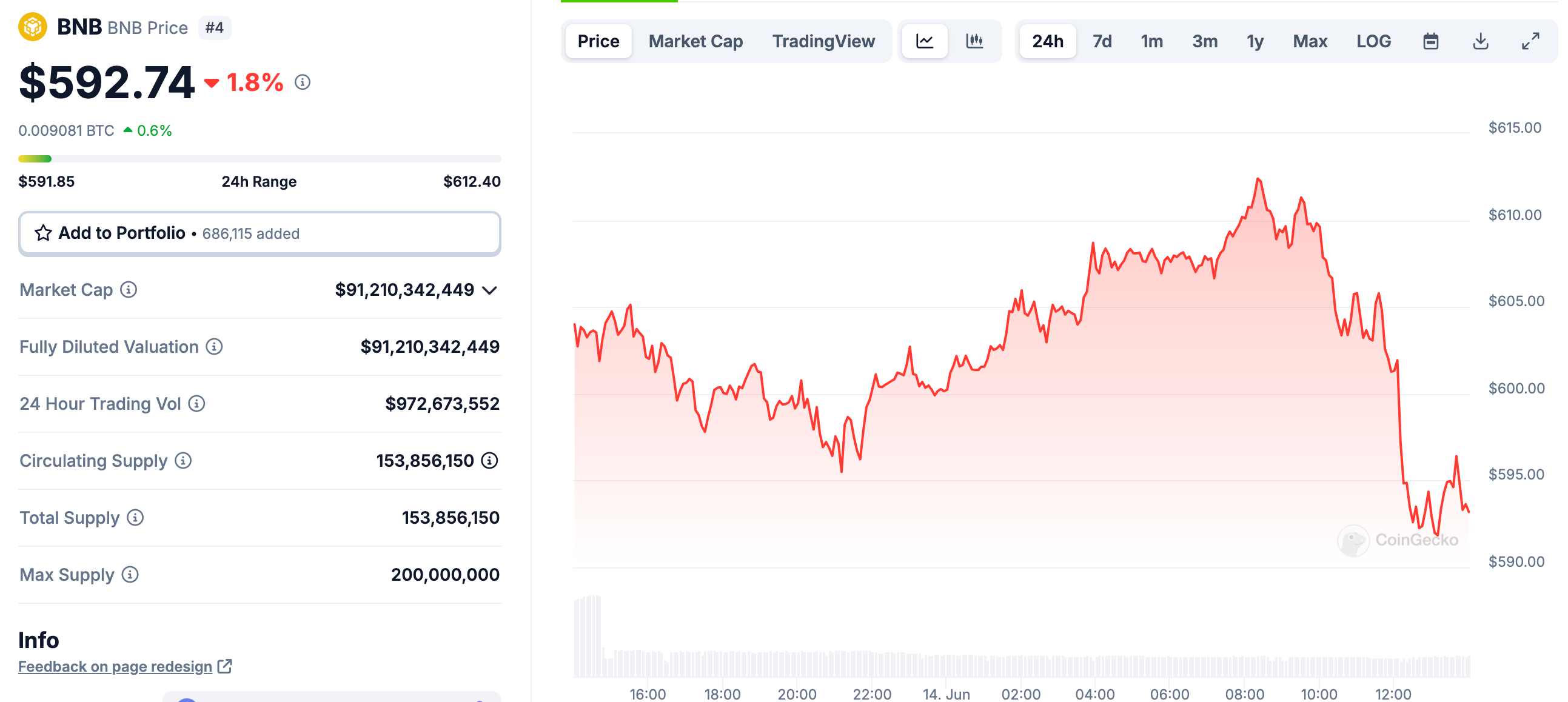Image resolution: width=1568 pixels, height=702 pixels.
Task: Click the download chart data icon
Action: pos(1480,41)
